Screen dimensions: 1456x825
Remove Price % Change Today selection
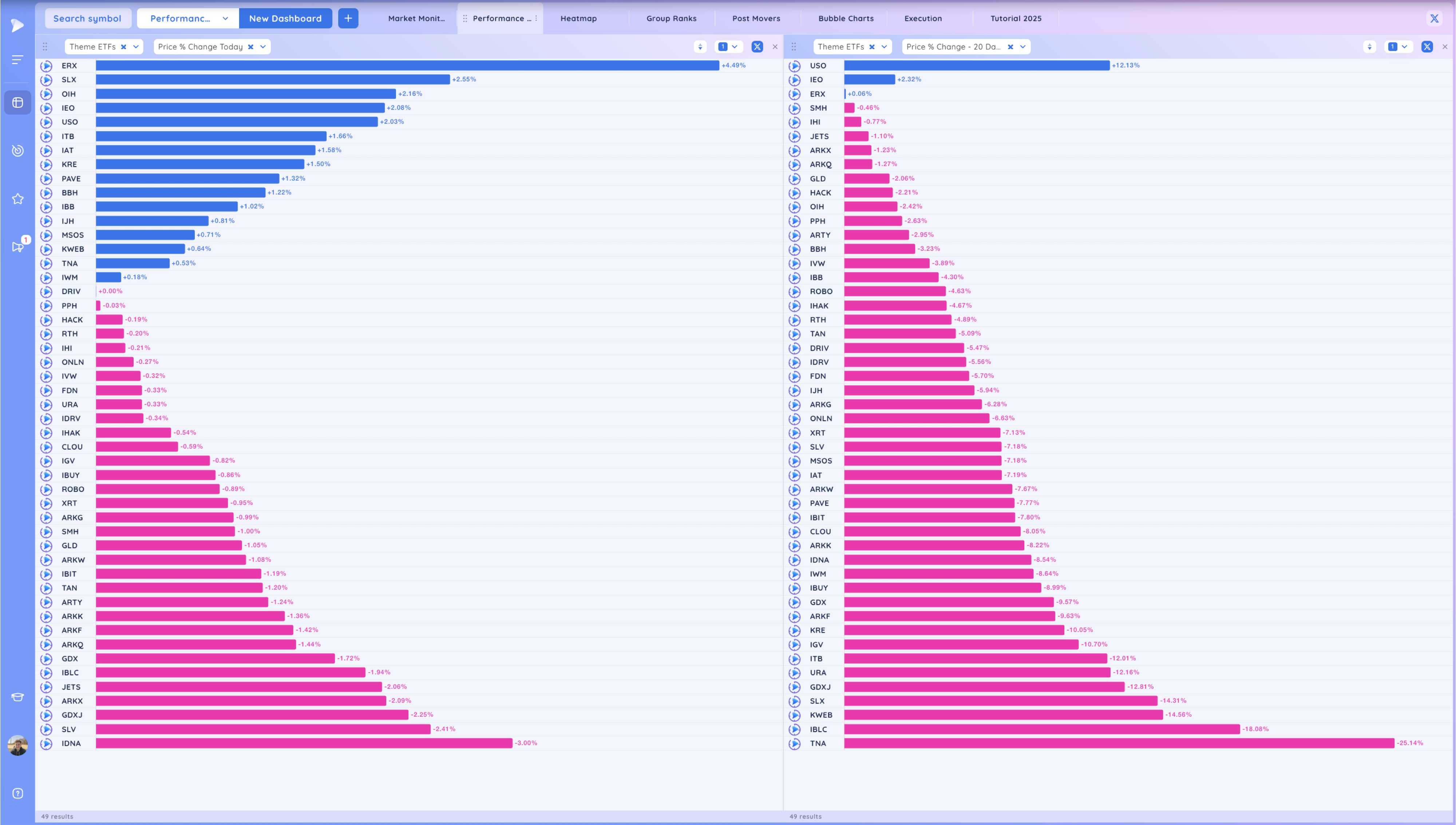250,47
